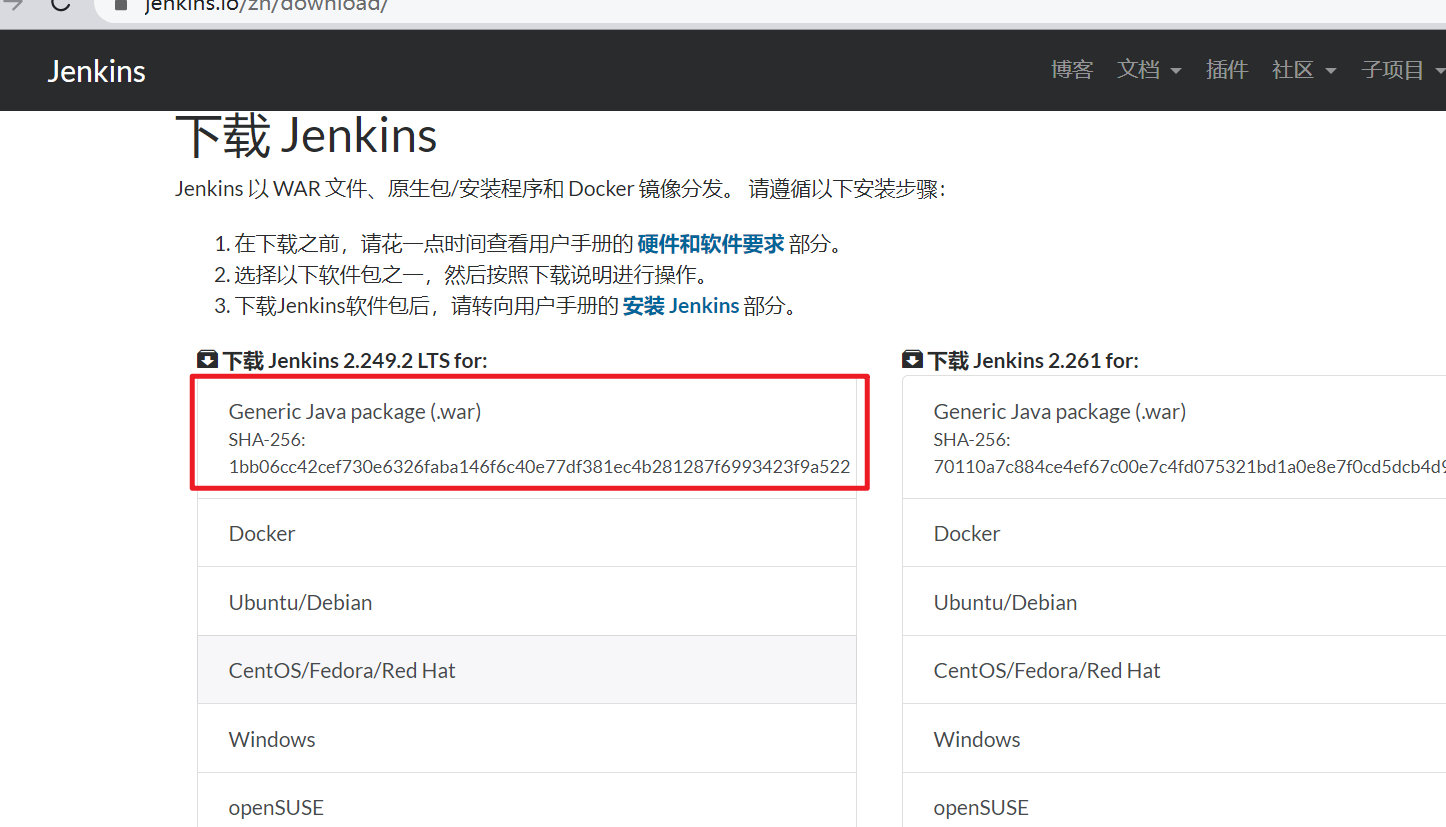This screenshot has height=827, width=1446.
Task: Click download icon beside Jenkins 2.249.2 LTS
Action: tap(208, 359)
